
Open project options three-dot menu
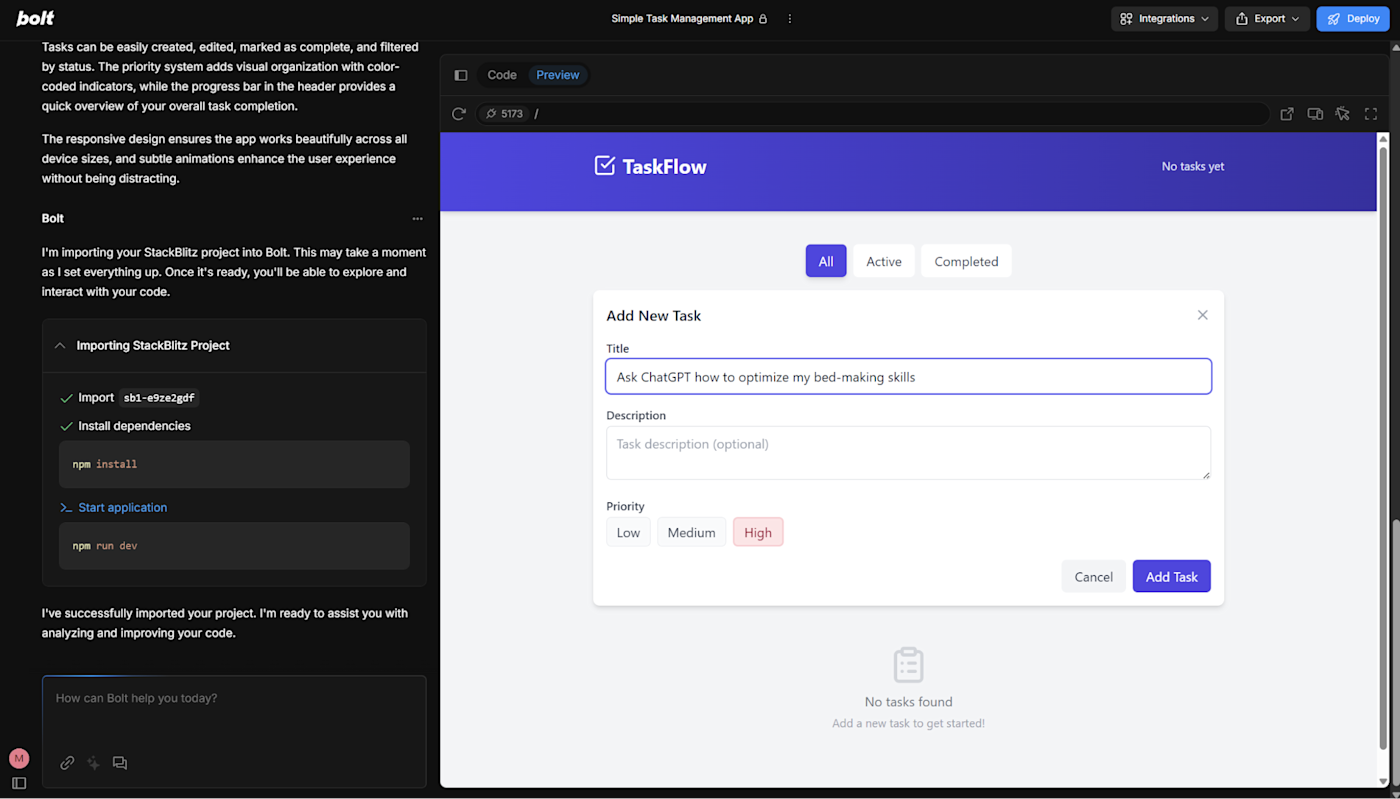click(790, 19)
